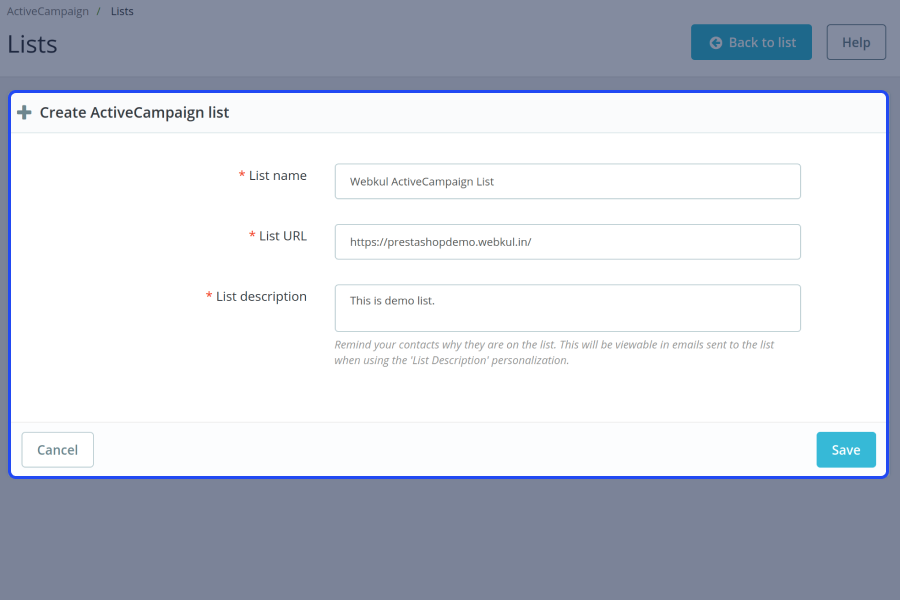Screen dimensions: 900x600
Task: Click the Save button
Action: [x=845, y=450]
